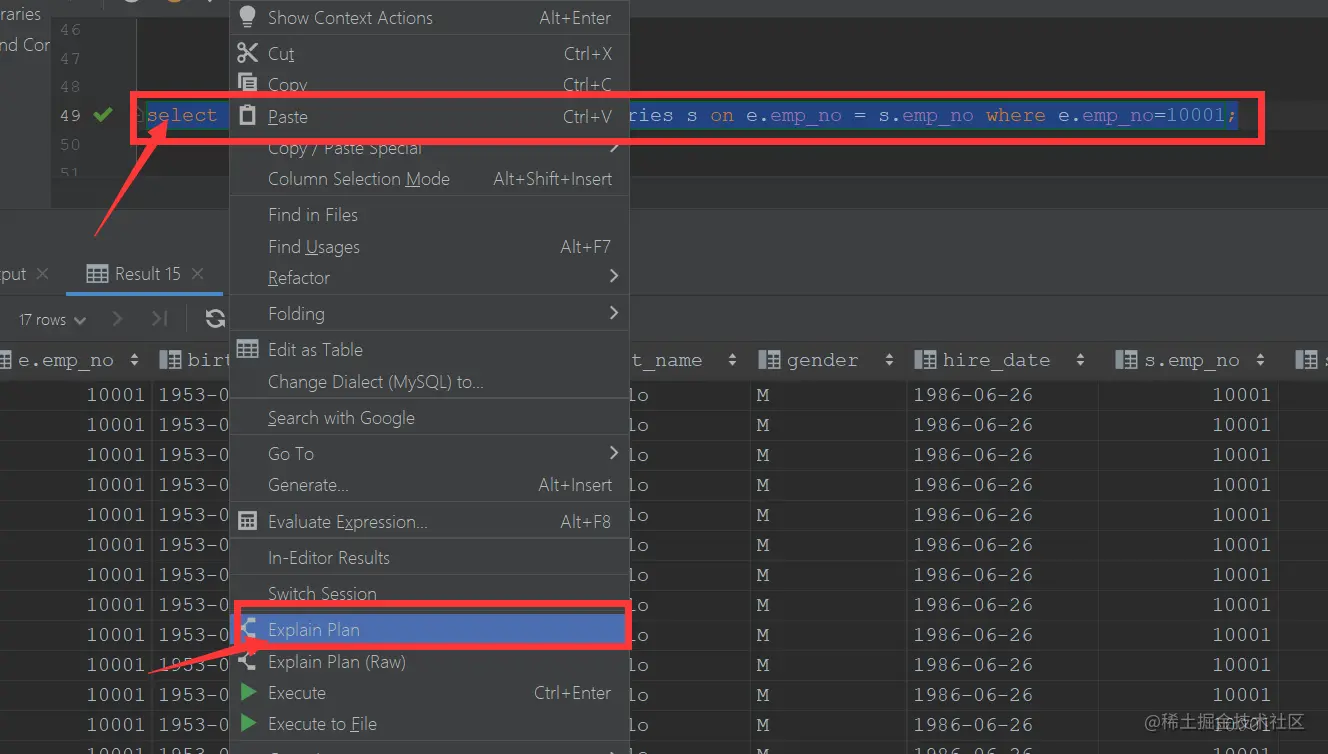This screenshot has width=1328, height=754.
Task: Close the Result 15 tab
Action: pos(197,273)
